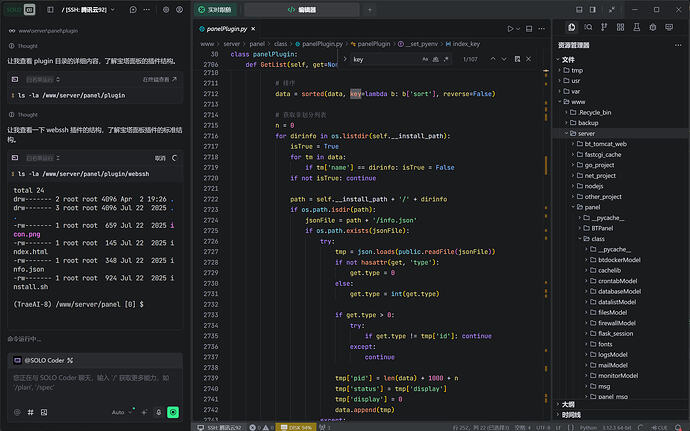Toggle side panel visibility in title bar

coord(593,9)
